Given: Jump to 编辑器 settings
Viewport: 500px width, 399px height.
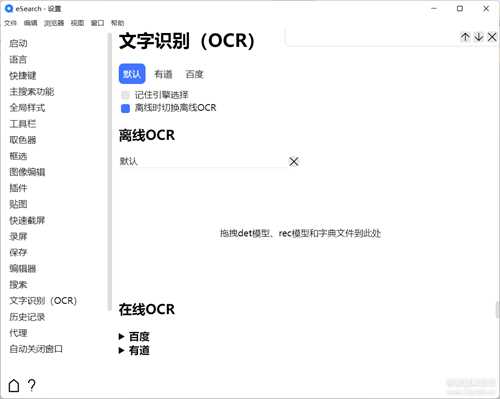Looking at the screenshot, I should click(23, 269).
